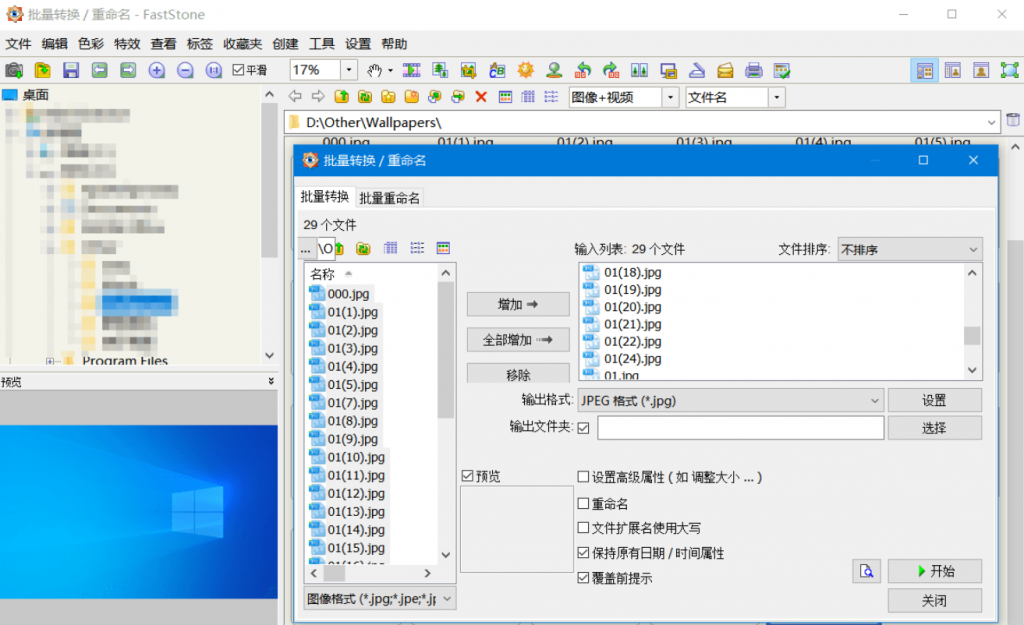
Task: Open the 文件名 sort dropdown
Action: [x=776, y=97]
